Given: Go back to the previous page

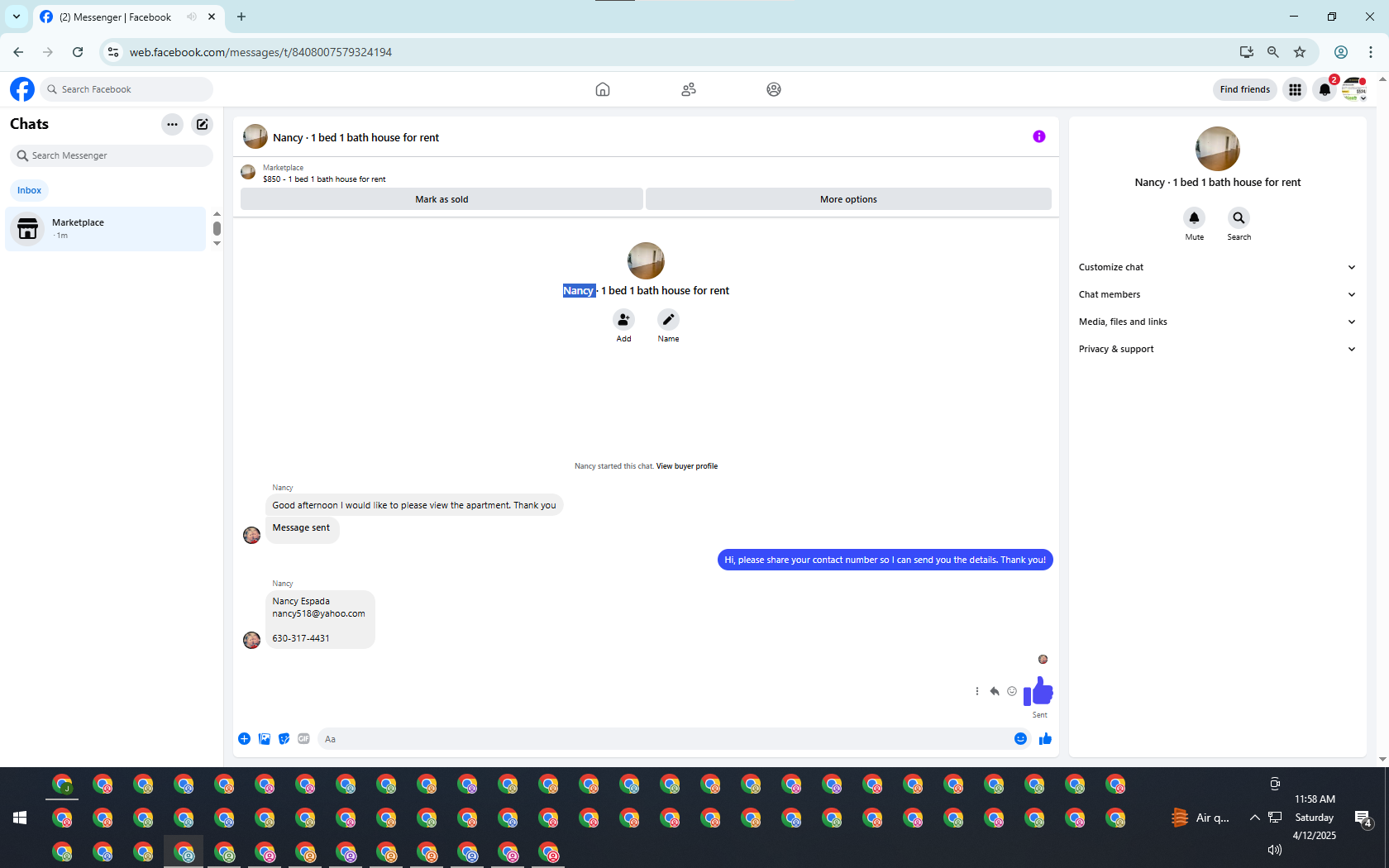Looking at the screenshot, I should [x=18, y=52].
